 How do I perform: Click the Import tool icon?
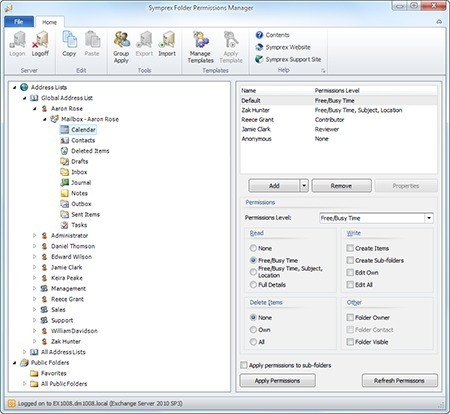coord(167,44)
